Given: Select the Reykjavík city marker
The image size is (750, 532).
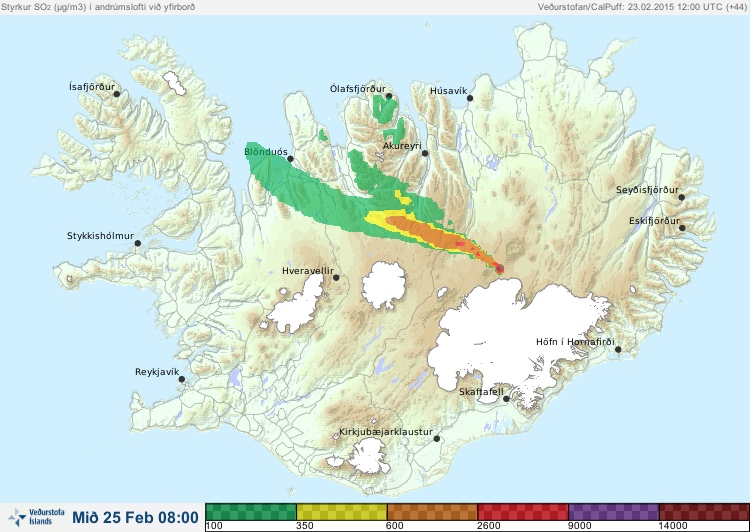Looking at the screenshot, I should [x=182, y=379].
